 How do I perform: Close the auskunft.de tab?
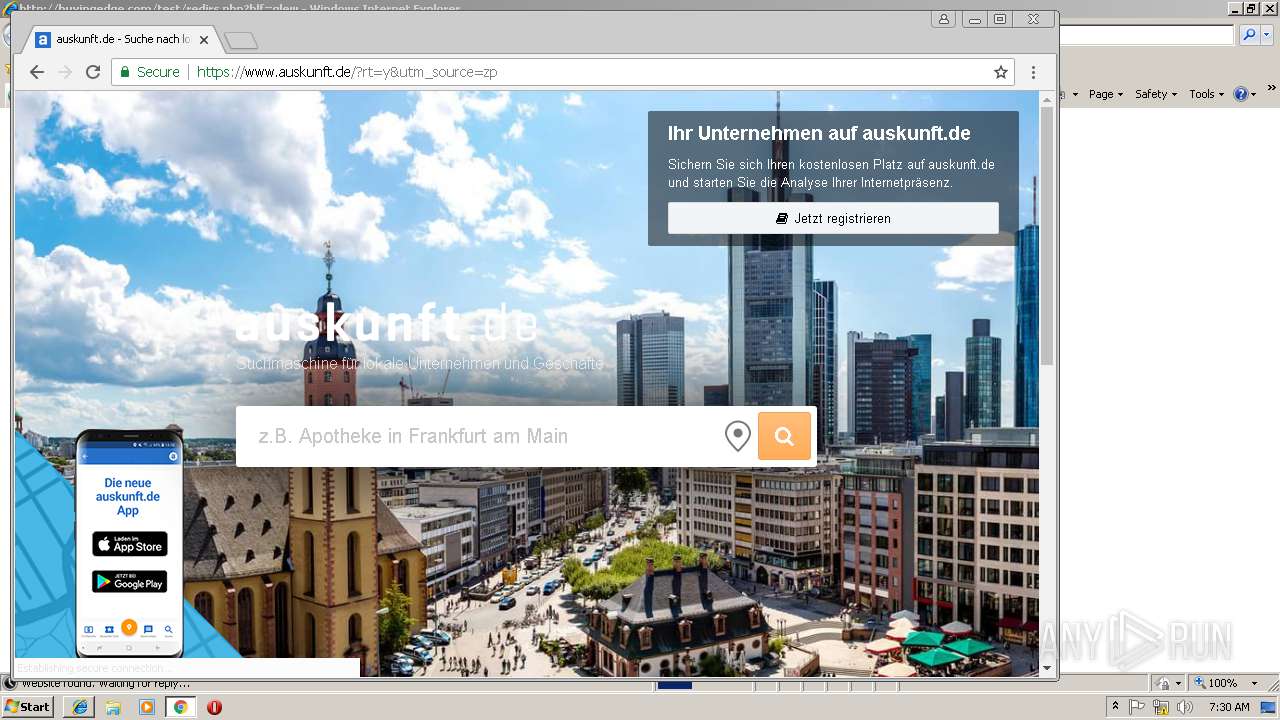coord(204,40)
